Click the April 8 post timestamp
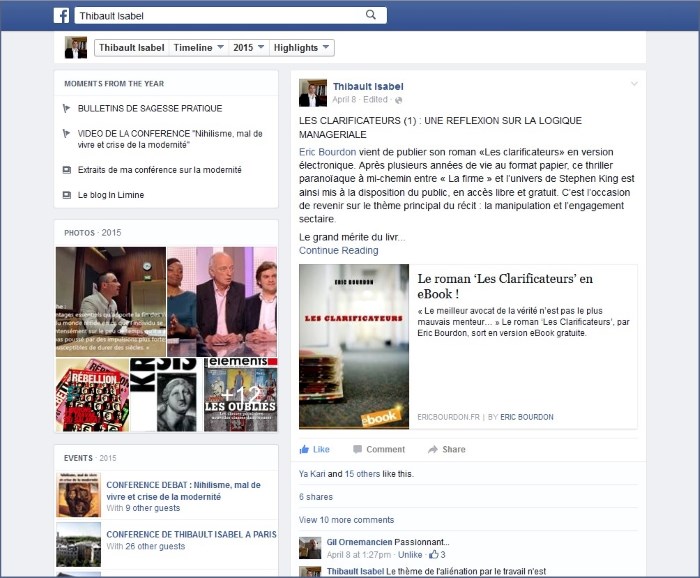Viewport: 700px width, 578px height. click(344, 100)
